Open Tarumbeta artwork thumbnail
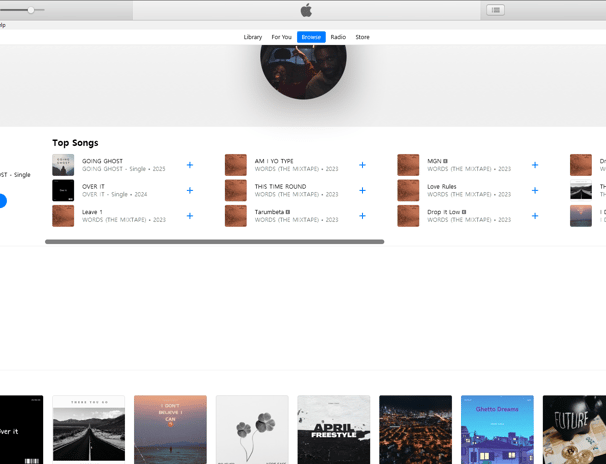The height and width of the screenshot is (464, 606). 236,216
